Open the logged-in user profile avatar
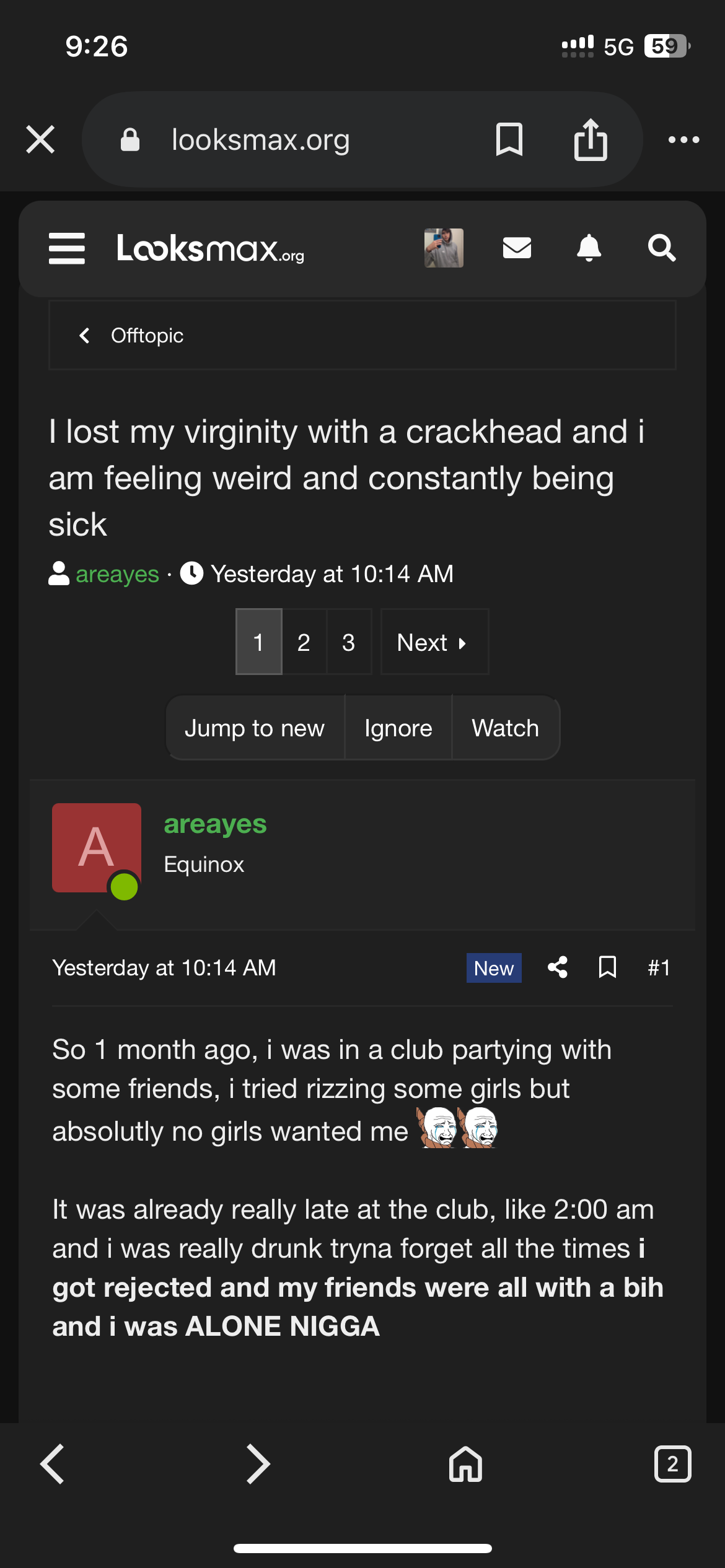The width and height of the screenshot is (725, 1568). (444, 248)
